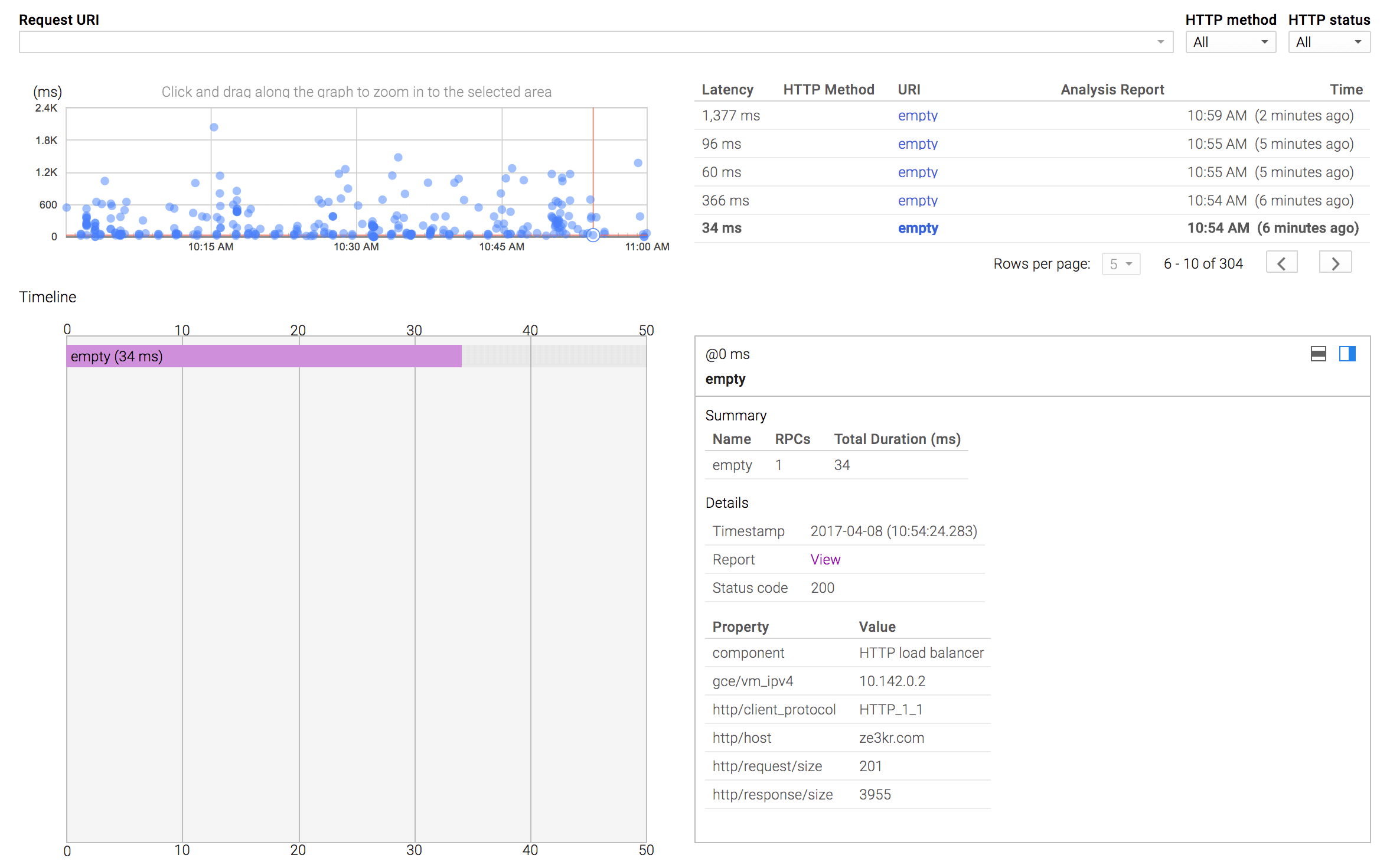This screenshot has height=868, width=1390.
Task: Click the selected trace point on scatter graph
Action: tap(593, 235)
